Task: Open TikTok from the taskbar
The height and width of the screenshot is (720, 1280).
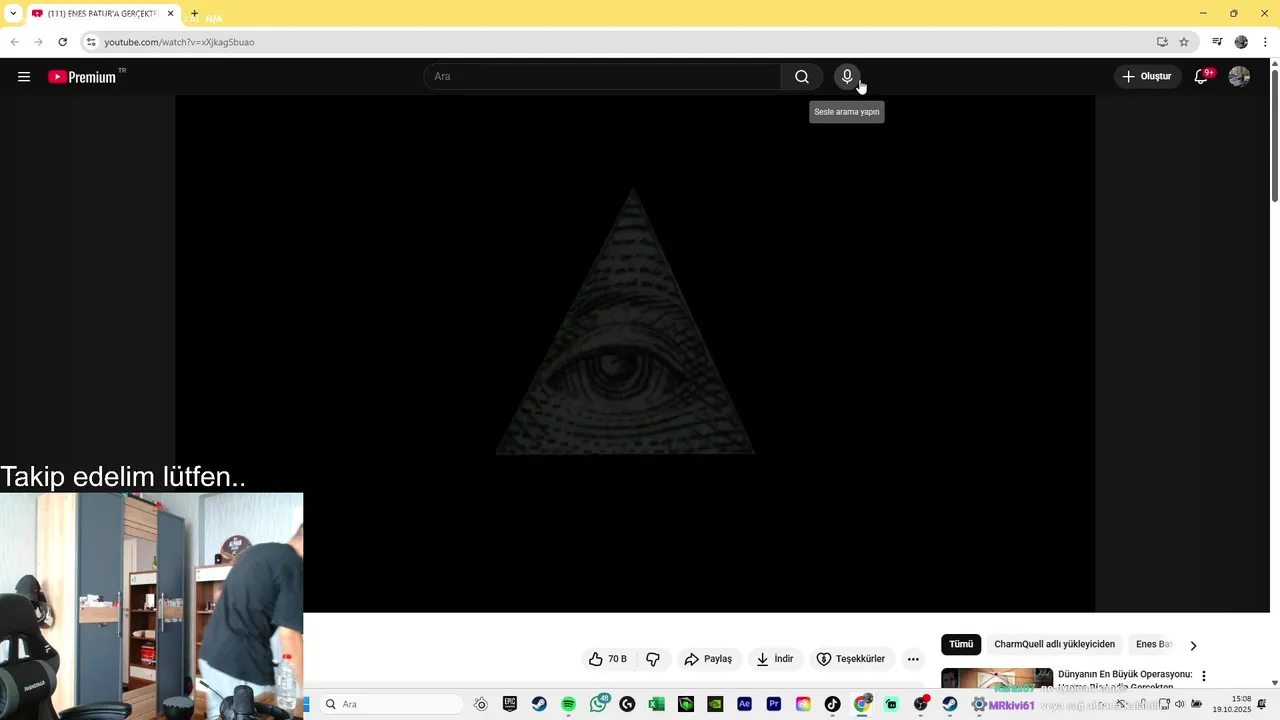Action: coord(832,704)
